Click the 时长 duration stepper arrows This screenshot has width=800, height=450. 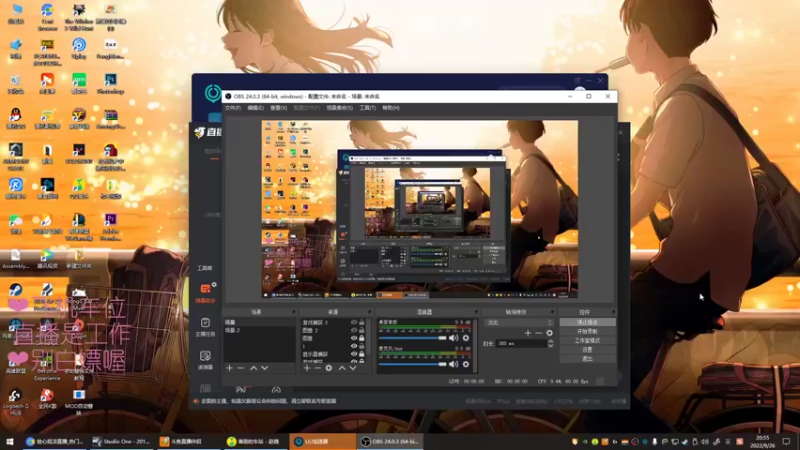551,344
